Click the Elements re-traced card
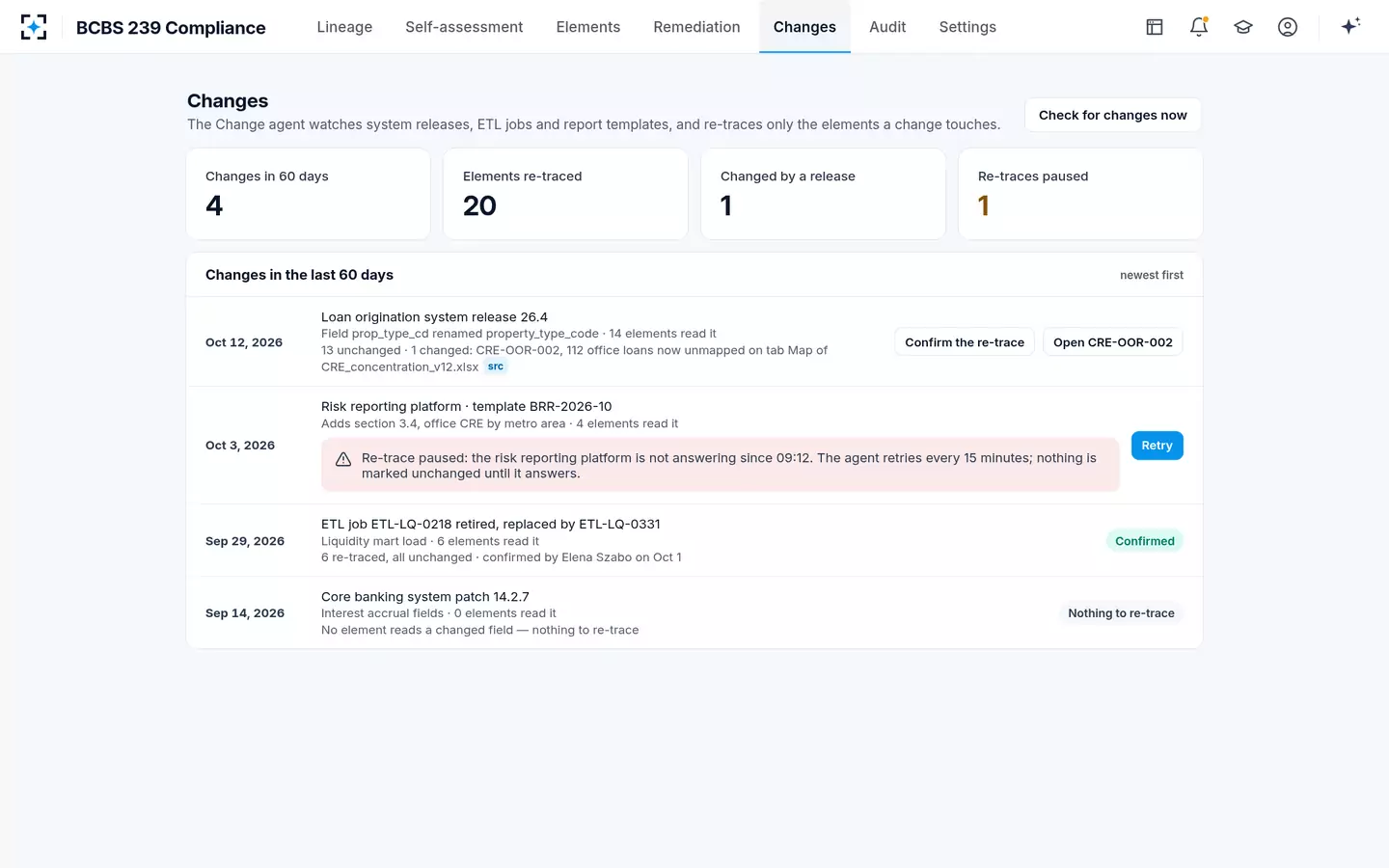This screenshot has height=868, width=1389. (565, 194)
